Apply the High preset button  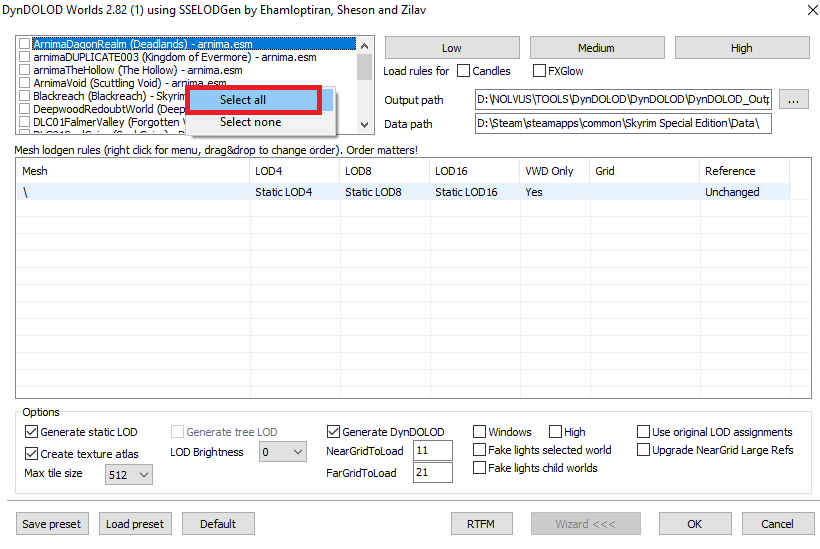742,48
